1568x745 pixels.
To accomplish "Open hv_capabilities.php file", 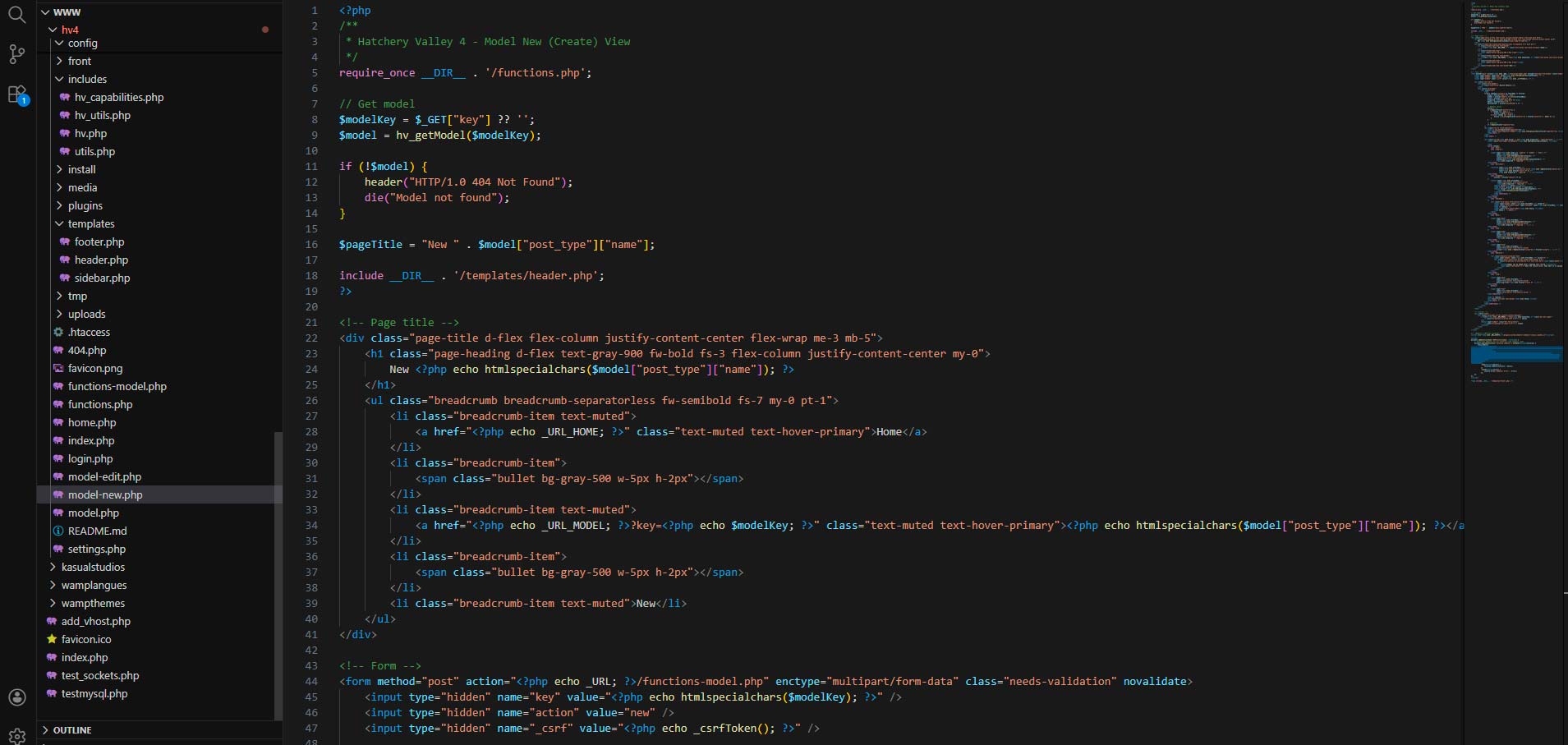I will [118, 97].
